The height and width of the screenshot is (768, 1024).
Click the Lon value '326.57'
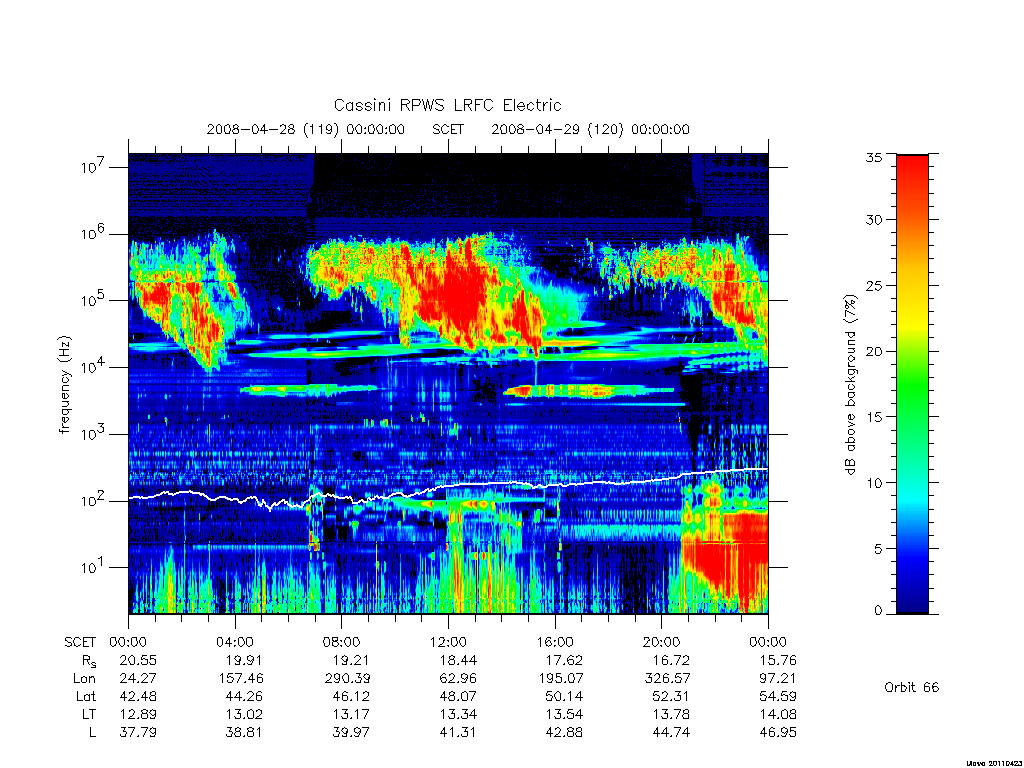tap(667, 678)
